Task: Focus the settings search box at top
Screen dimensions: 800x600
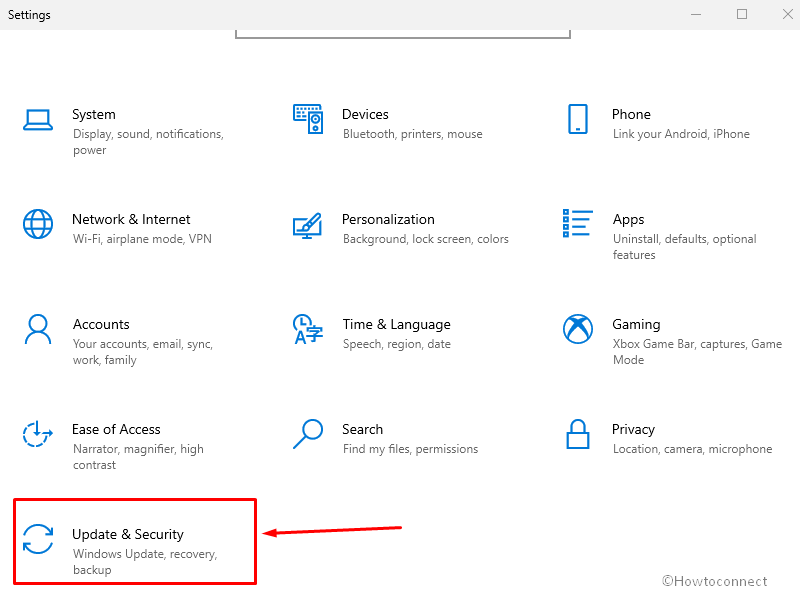Action: coord(403,34)
